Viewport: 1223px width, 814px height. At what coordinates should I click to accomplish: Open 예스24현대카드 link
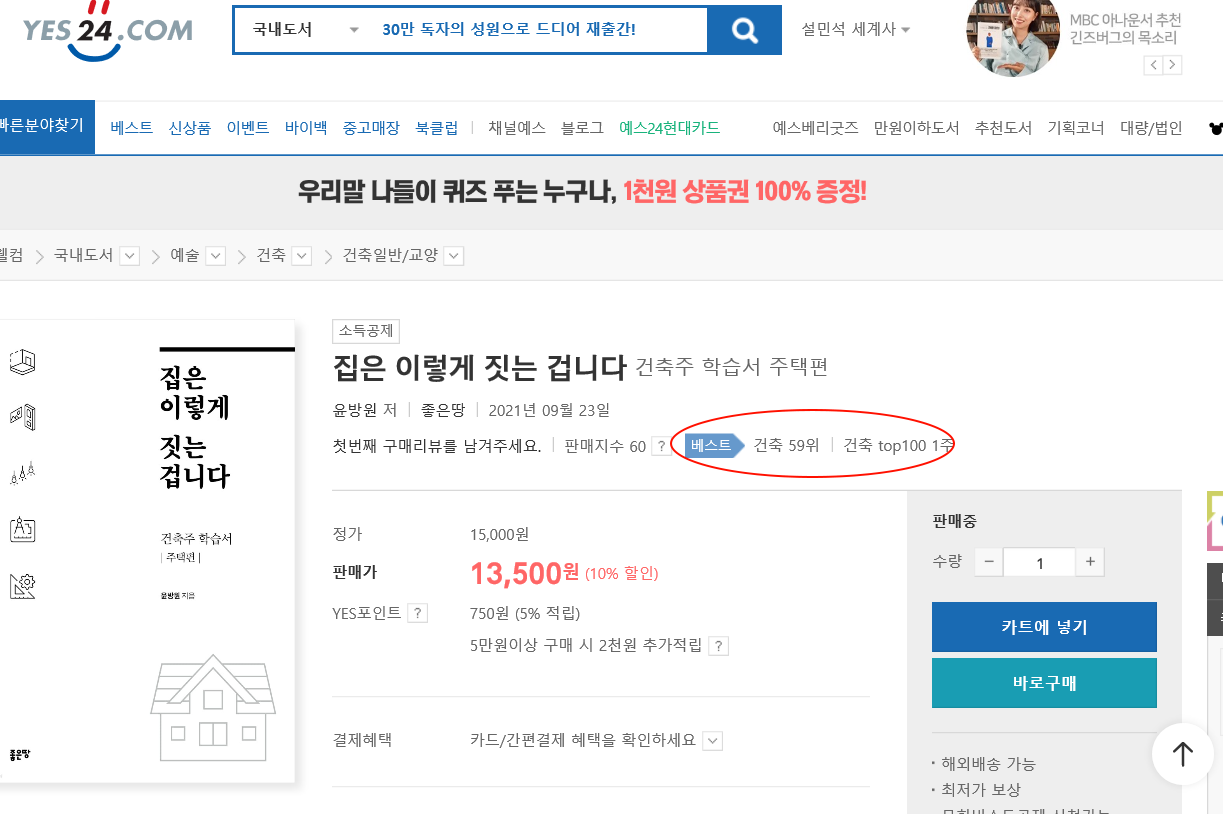point(670,128)
